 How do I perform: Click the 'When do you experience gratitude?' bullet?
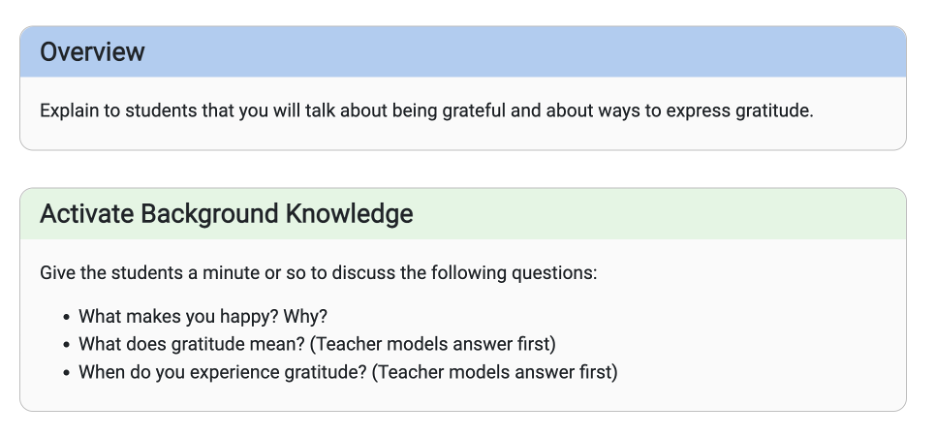[x=348, y=372]
